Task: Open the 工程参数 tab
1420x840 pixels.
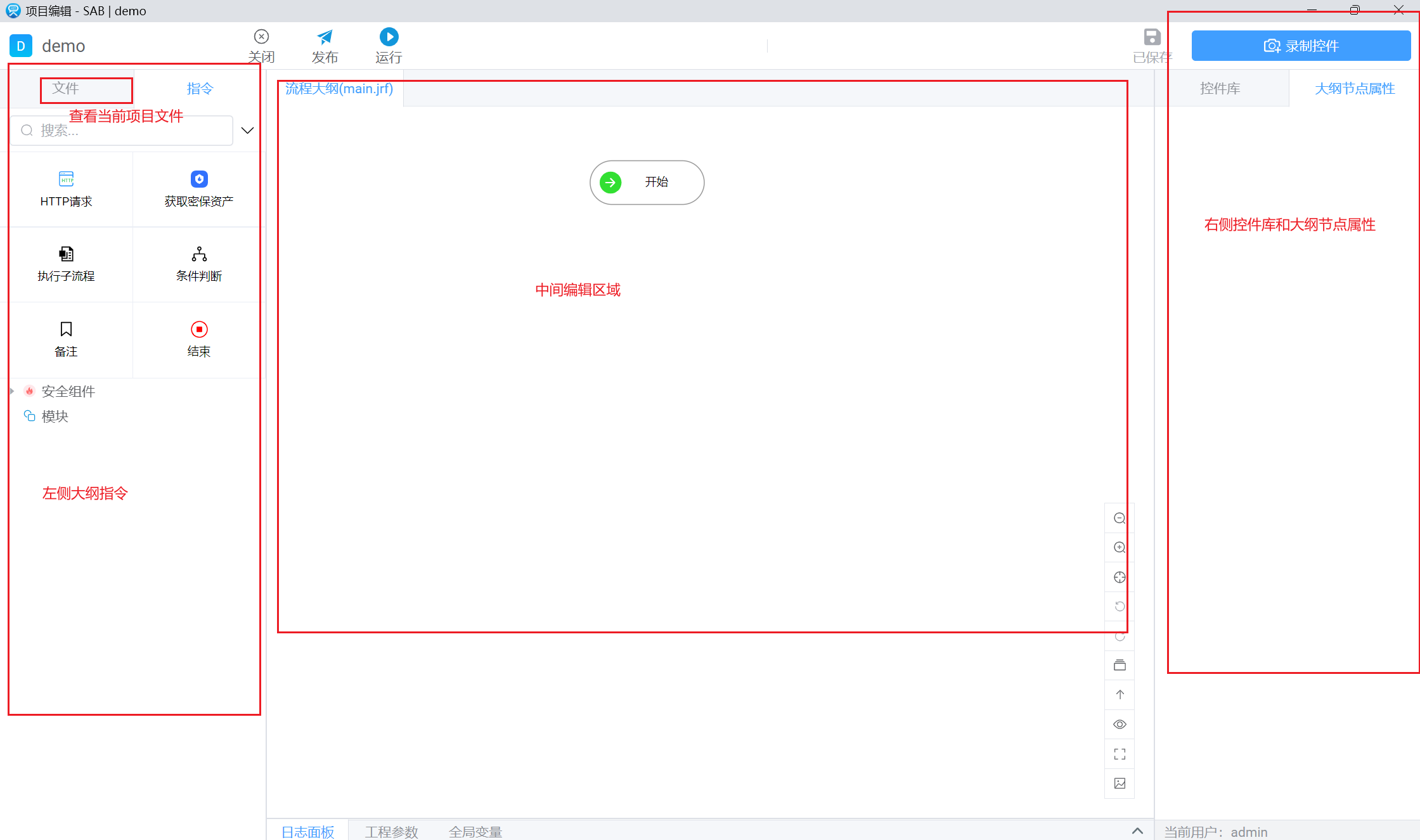Action: coord(392,831)
